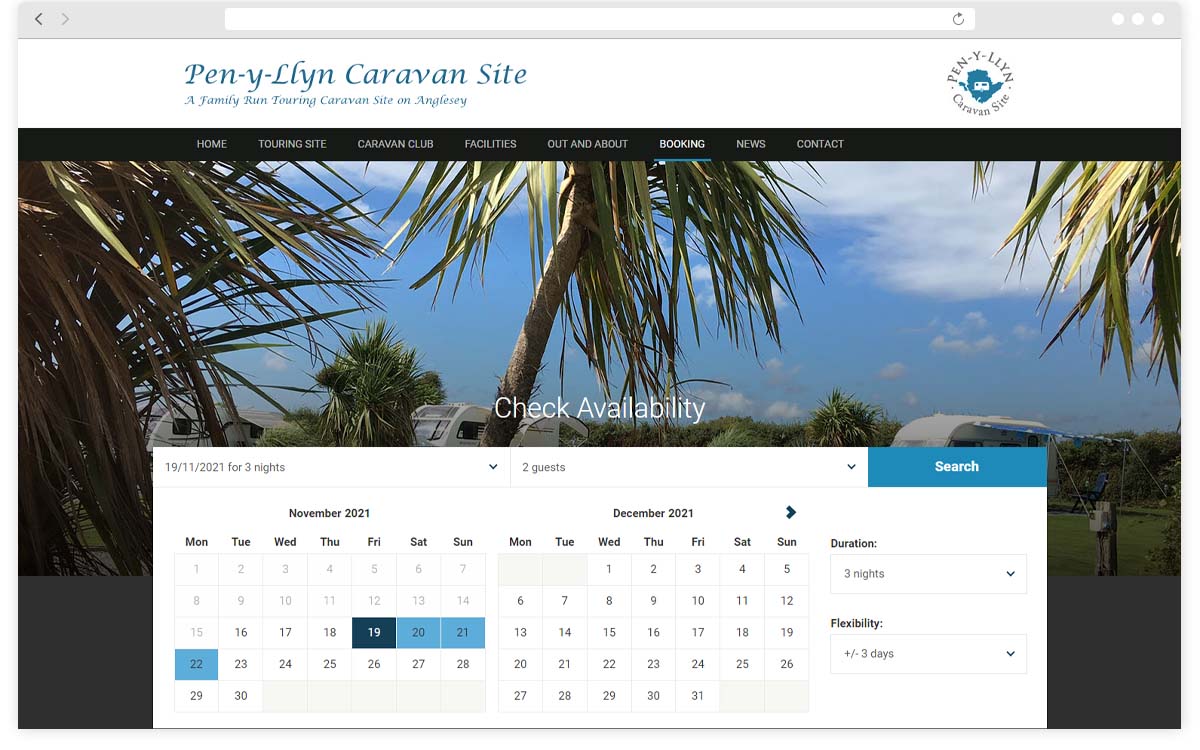Choose 15 December in the calendar

coord(609,633)
